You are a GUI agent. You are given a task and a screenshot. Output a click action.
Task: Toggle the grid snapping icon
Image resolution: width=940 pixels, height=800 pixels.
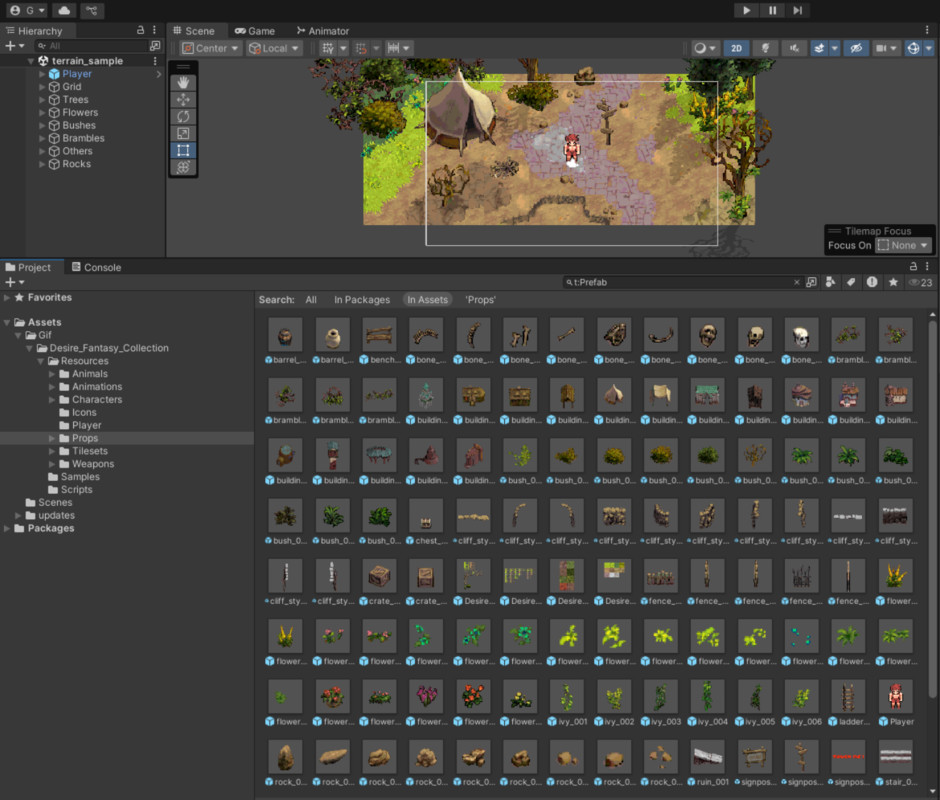pos(361,49)
